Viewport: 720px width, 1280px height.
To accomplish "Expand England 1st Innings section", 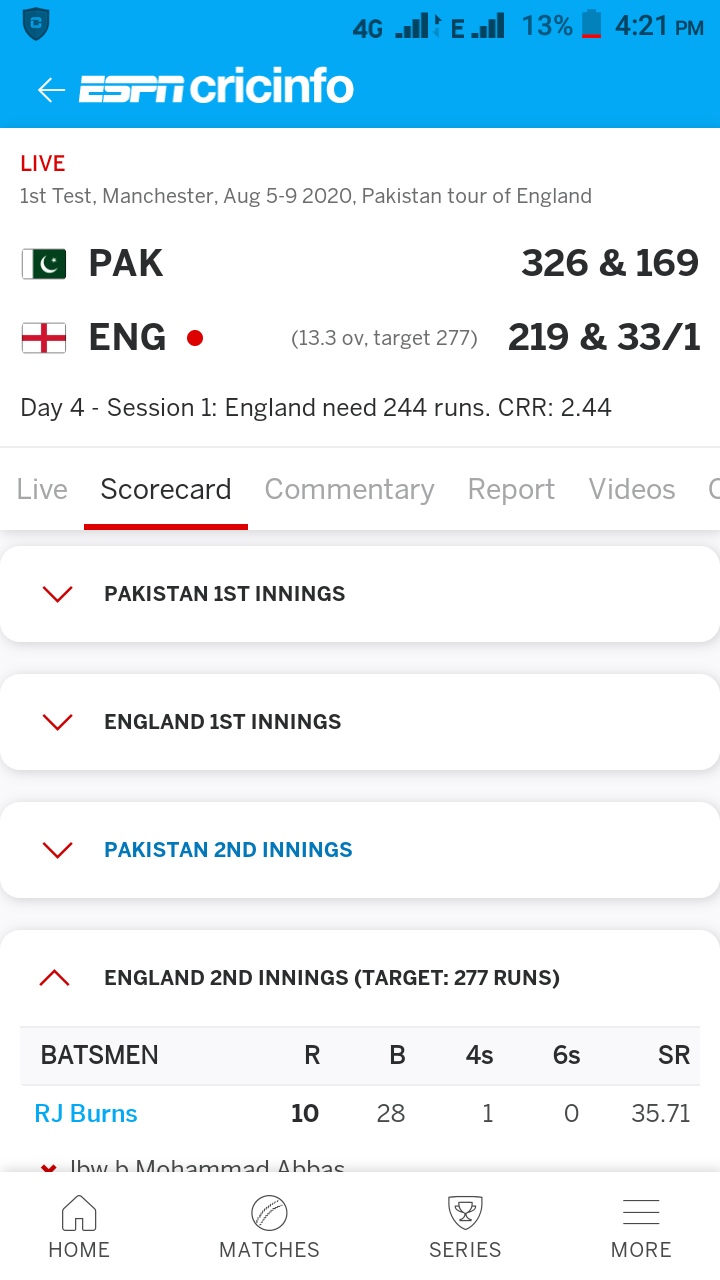I will coord(360,722).
